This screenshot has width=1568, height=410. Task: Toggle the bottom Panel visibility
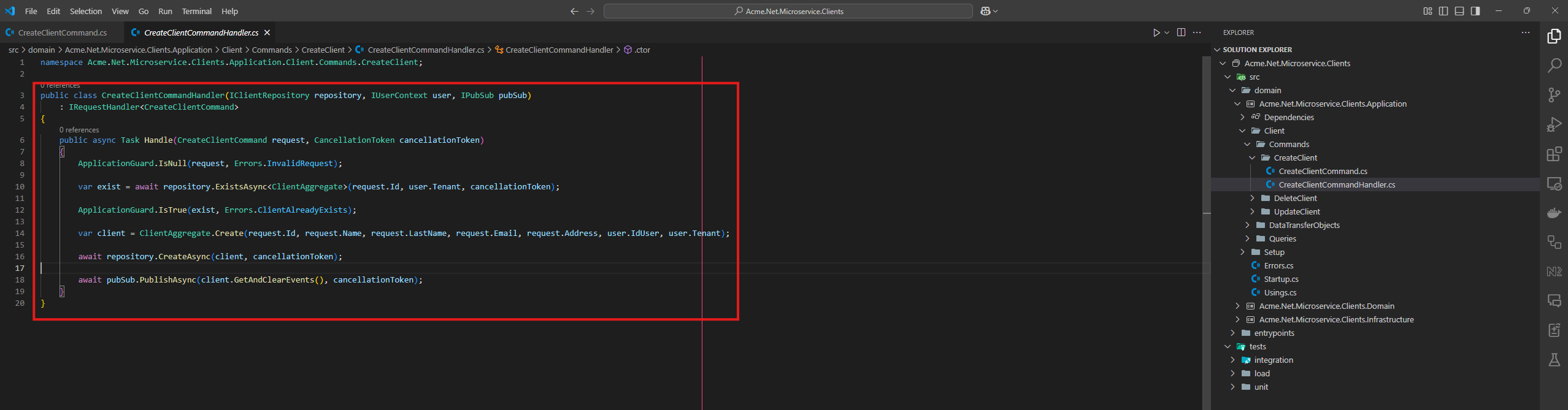click(x=1459, y=11)
